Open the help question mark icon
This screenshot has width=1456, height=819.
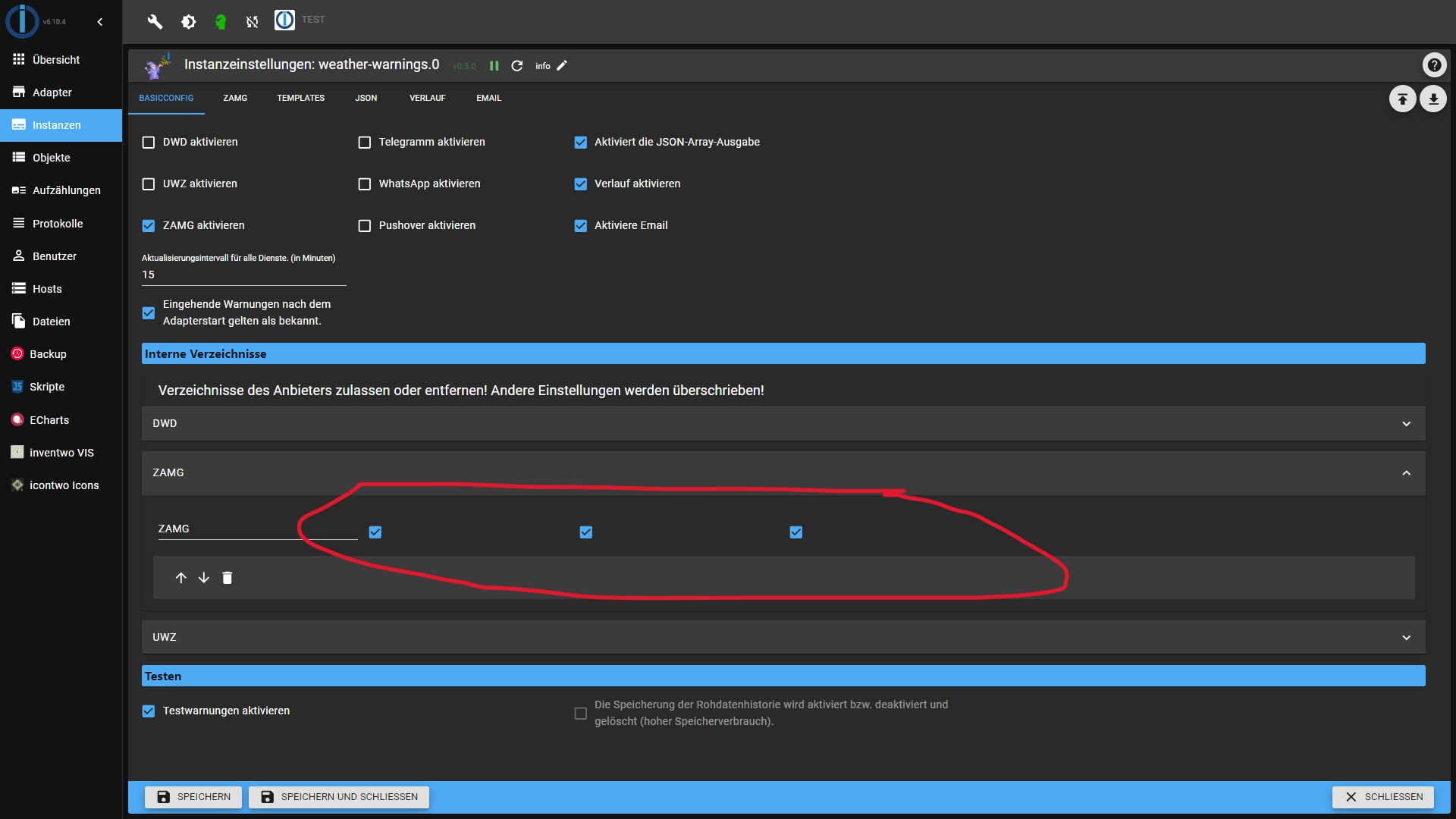point(1434,65)
